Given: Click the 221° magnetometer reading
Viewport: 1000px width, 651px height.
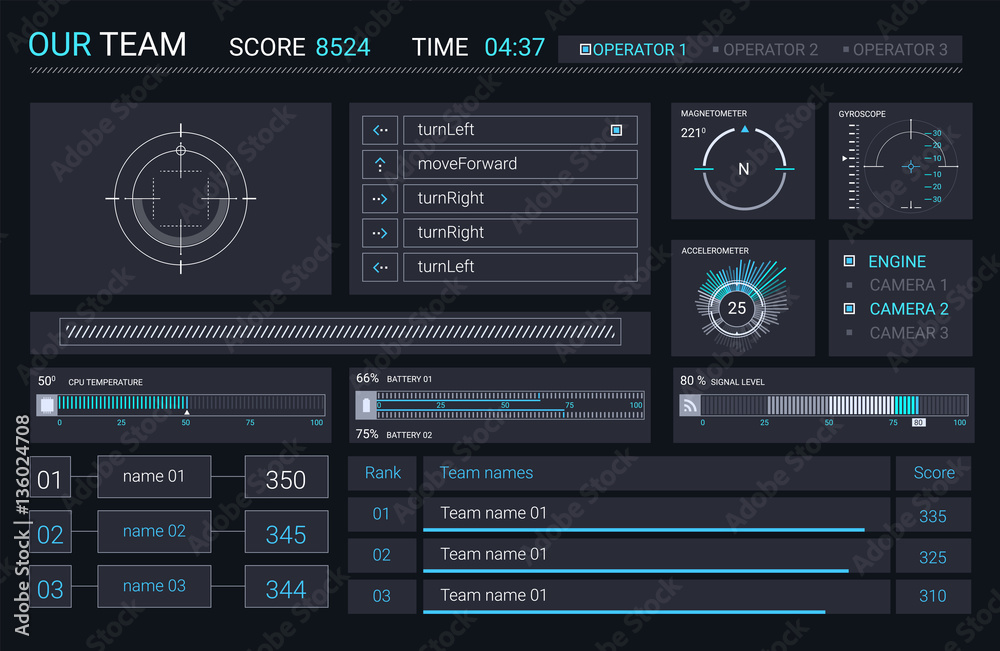Looking at the screenshot, I should (693, 133).
